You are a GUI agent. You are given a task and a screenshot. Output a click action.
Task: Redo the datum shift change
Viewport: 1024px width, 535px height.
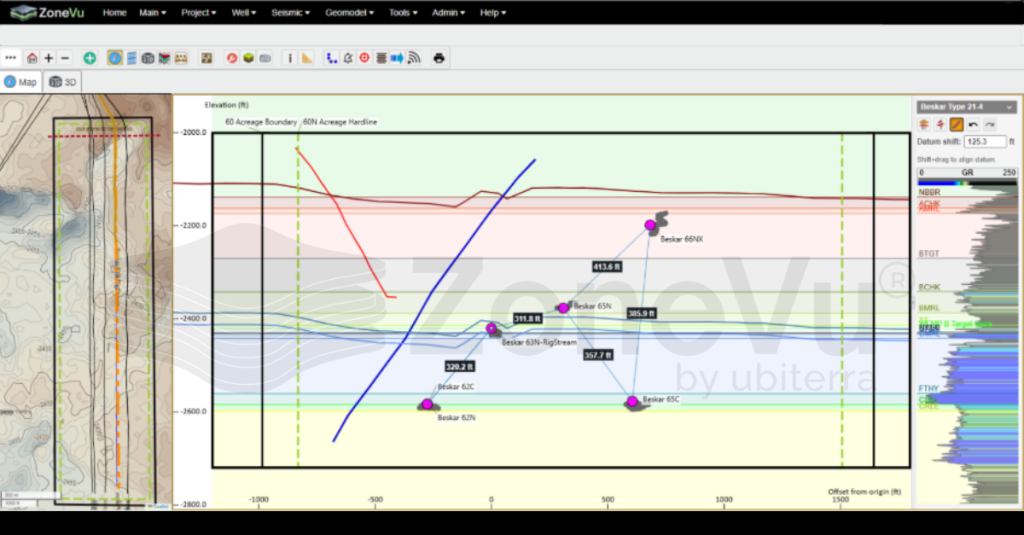pos(990,124)
